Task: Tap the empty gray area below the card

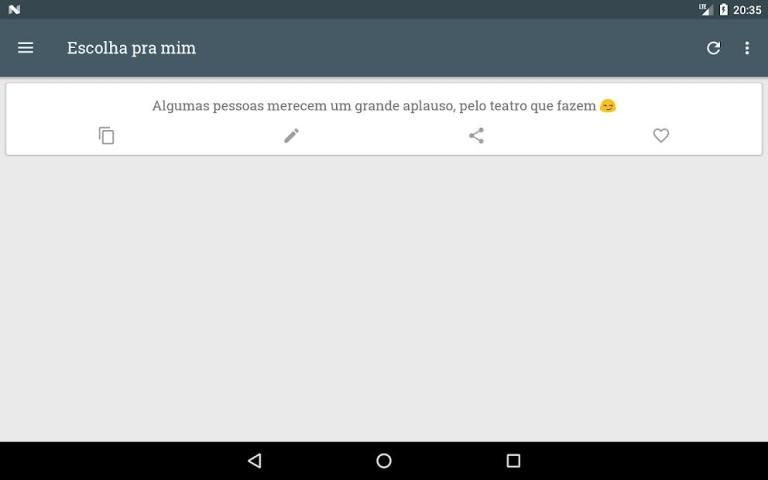Action: coord(384,299)
